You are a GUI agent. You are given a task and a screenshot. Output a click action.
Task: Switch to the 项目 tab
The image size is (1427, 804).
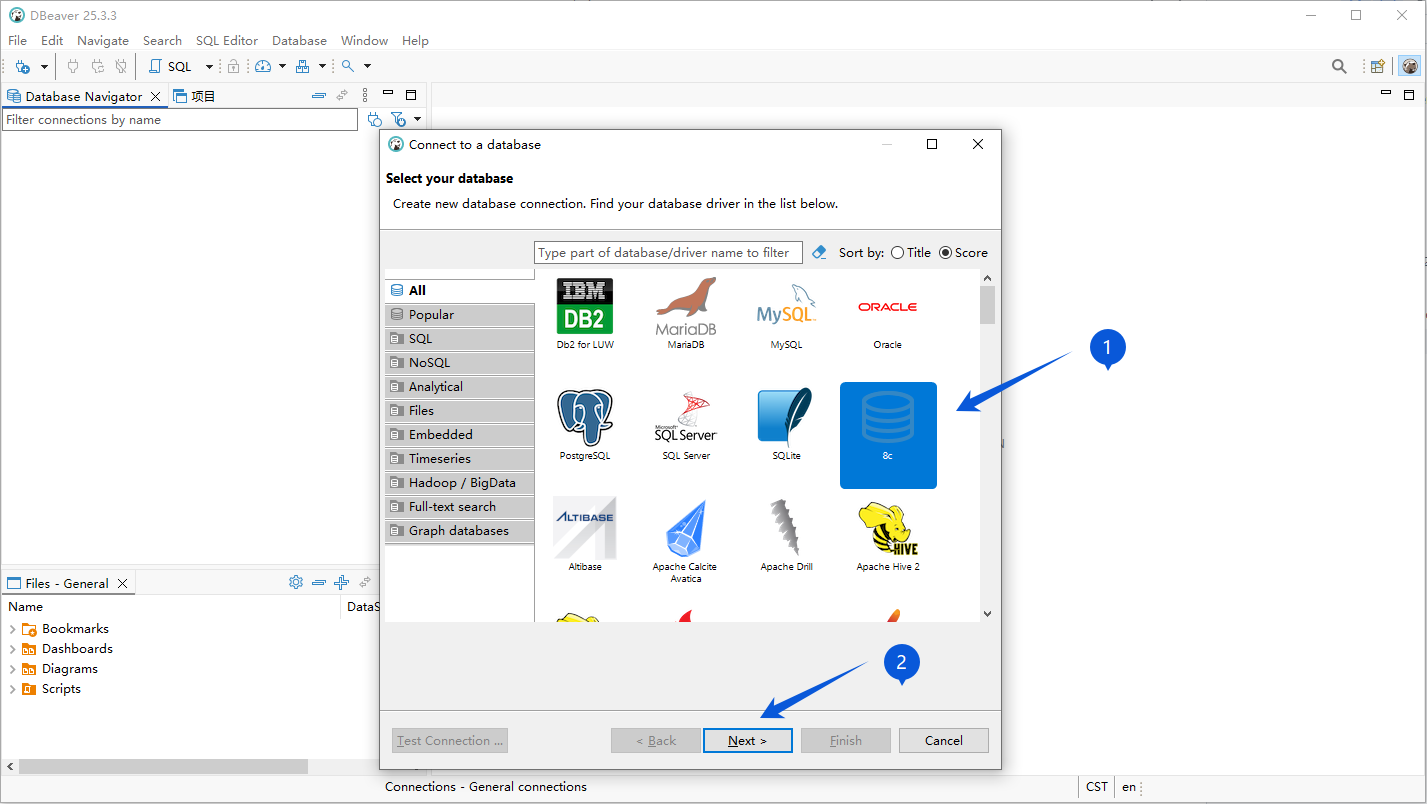point(195,96)
